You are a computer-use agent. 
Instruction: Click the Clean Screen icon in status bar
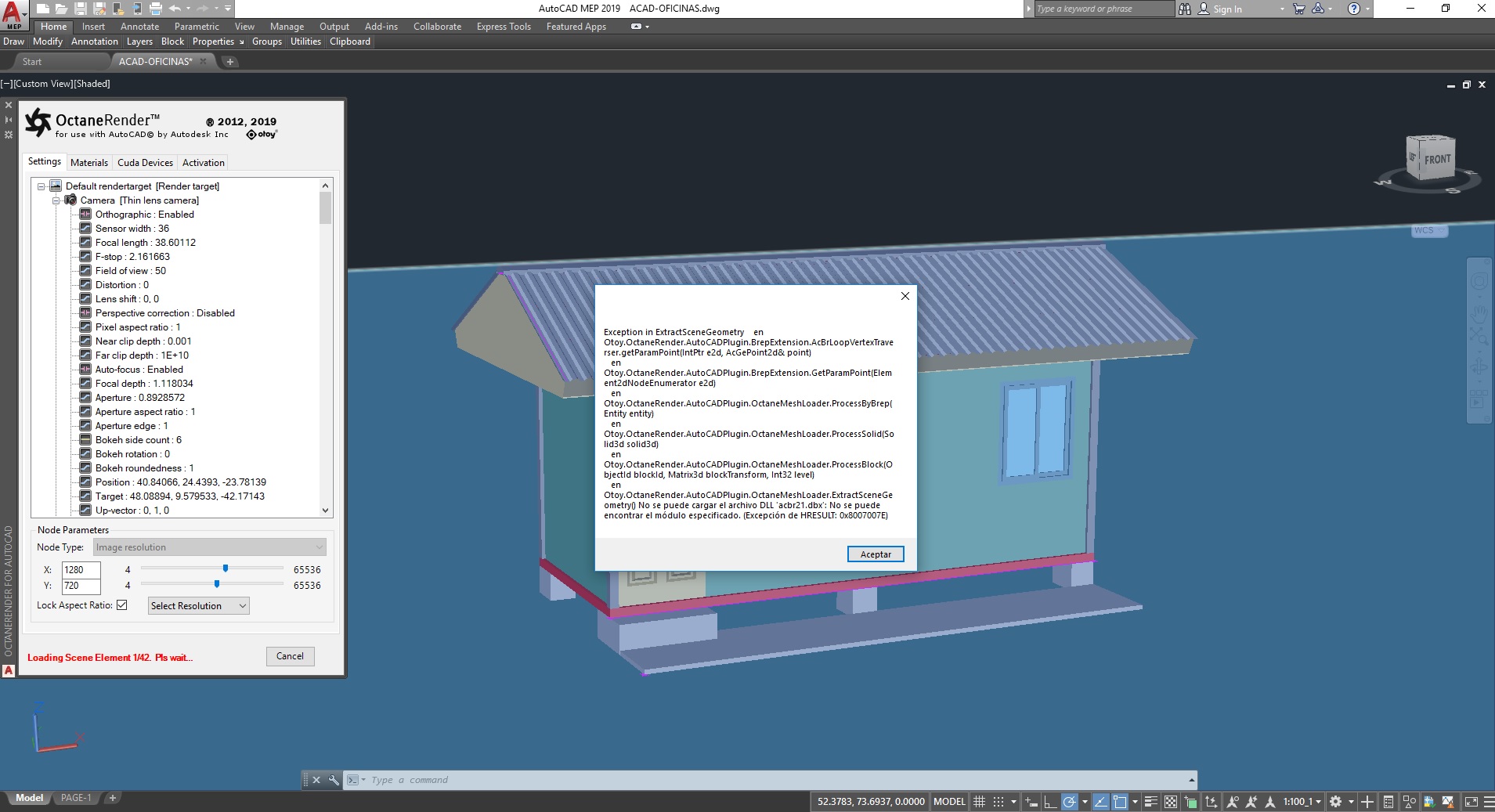click(1471, 801)
